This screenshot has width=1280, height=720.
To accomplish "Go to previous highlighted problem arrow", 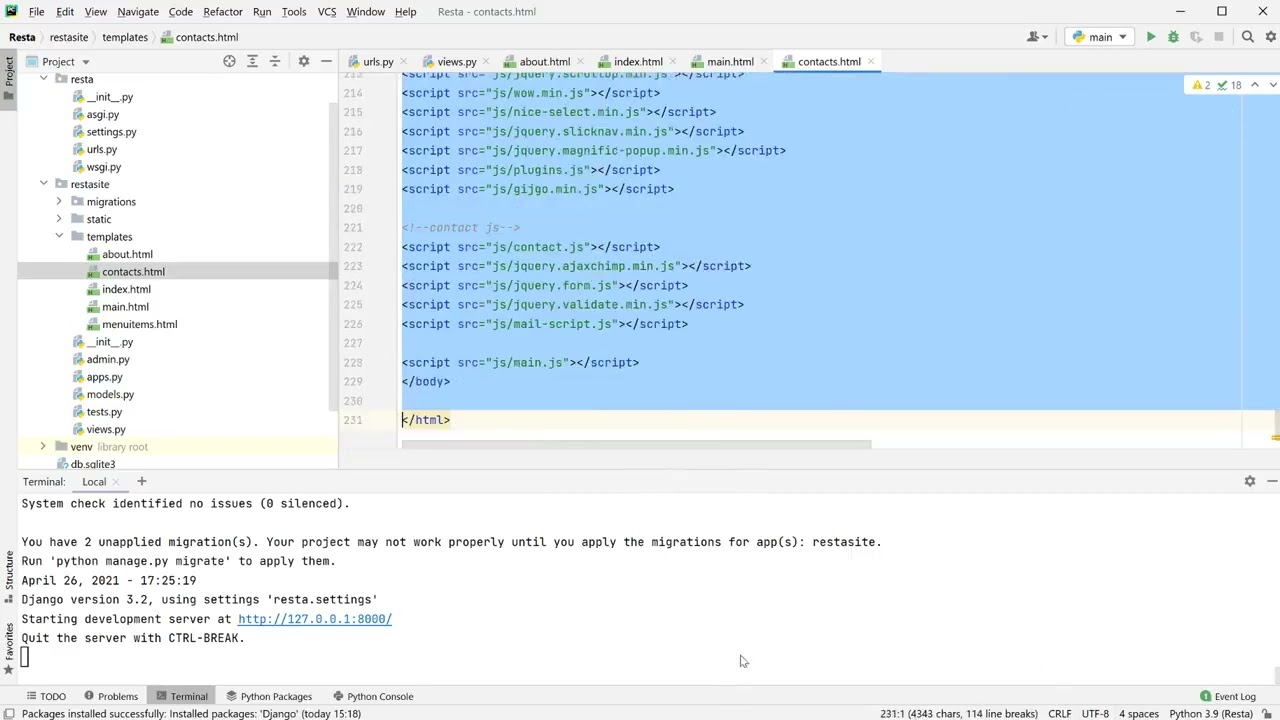I will tap(1255, 85).
